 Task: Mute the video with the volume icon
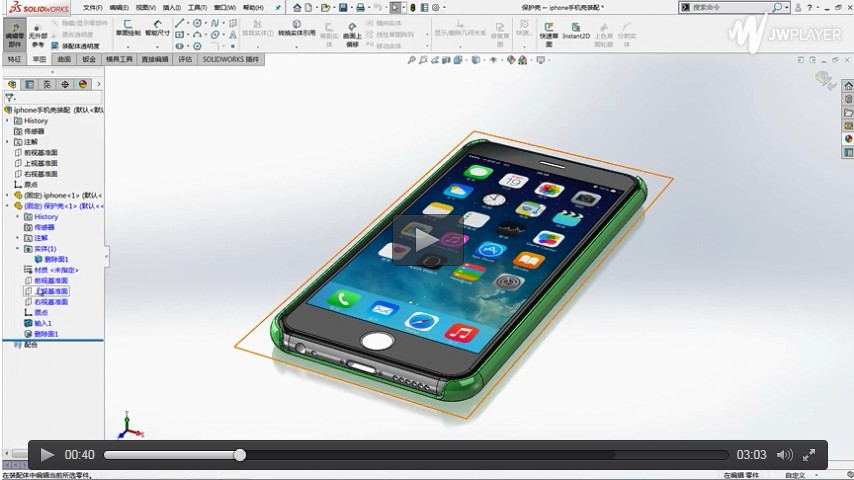click(x=785, y=455)
